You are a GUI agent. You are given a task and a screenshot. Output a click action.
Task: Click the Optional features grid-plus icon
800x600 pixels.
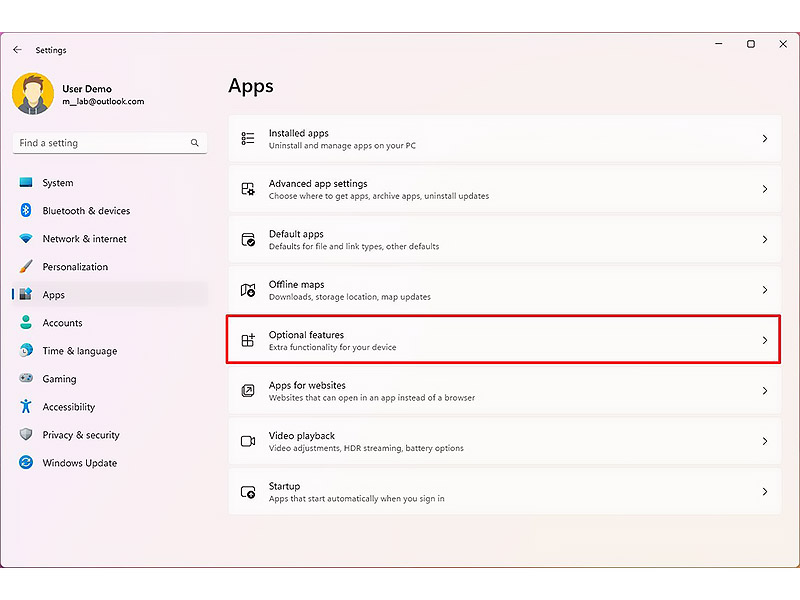click(x=248, y=340)
